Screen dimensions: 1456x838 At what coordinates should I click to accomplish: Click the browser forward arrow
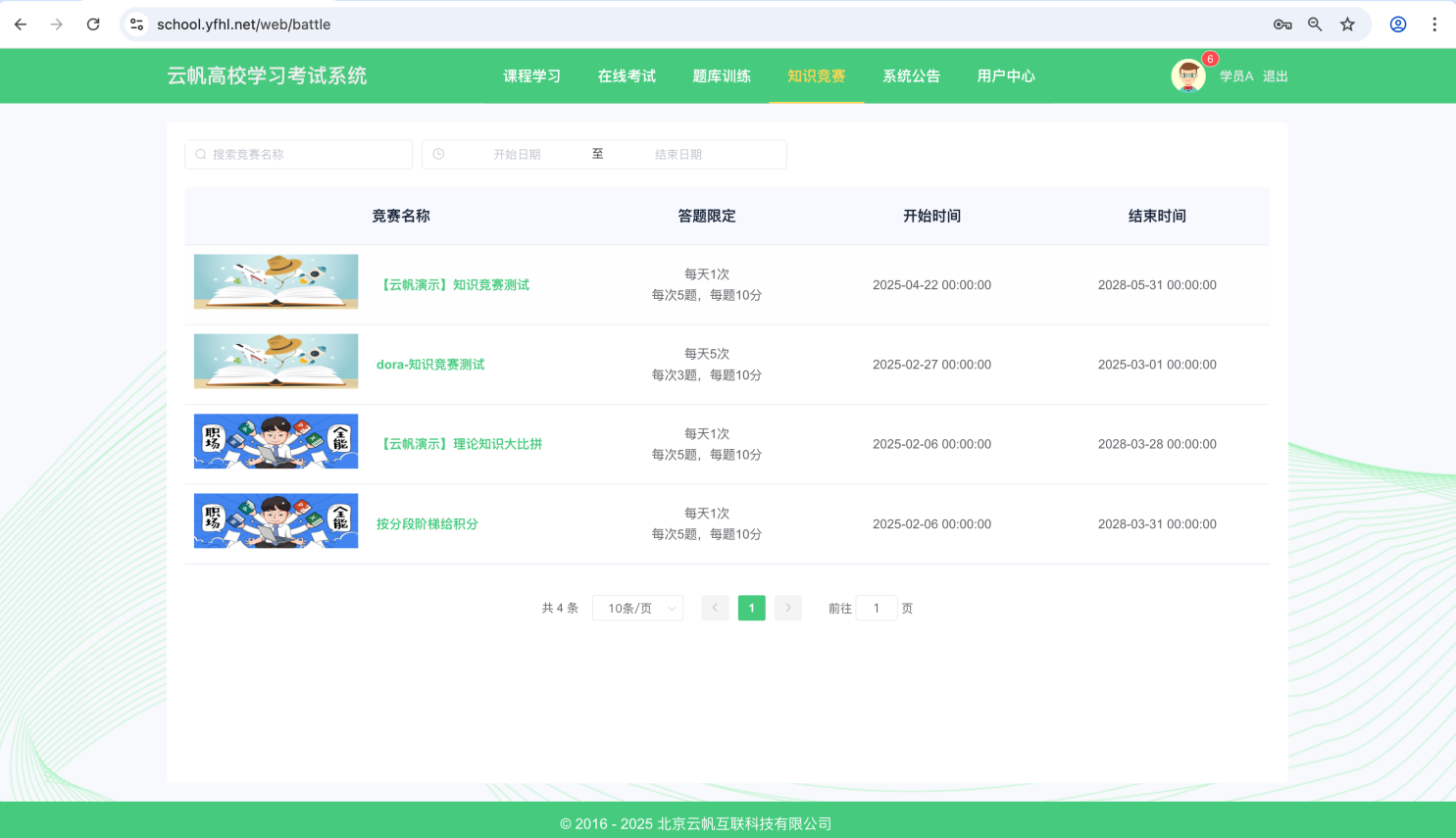pos(57,25)
